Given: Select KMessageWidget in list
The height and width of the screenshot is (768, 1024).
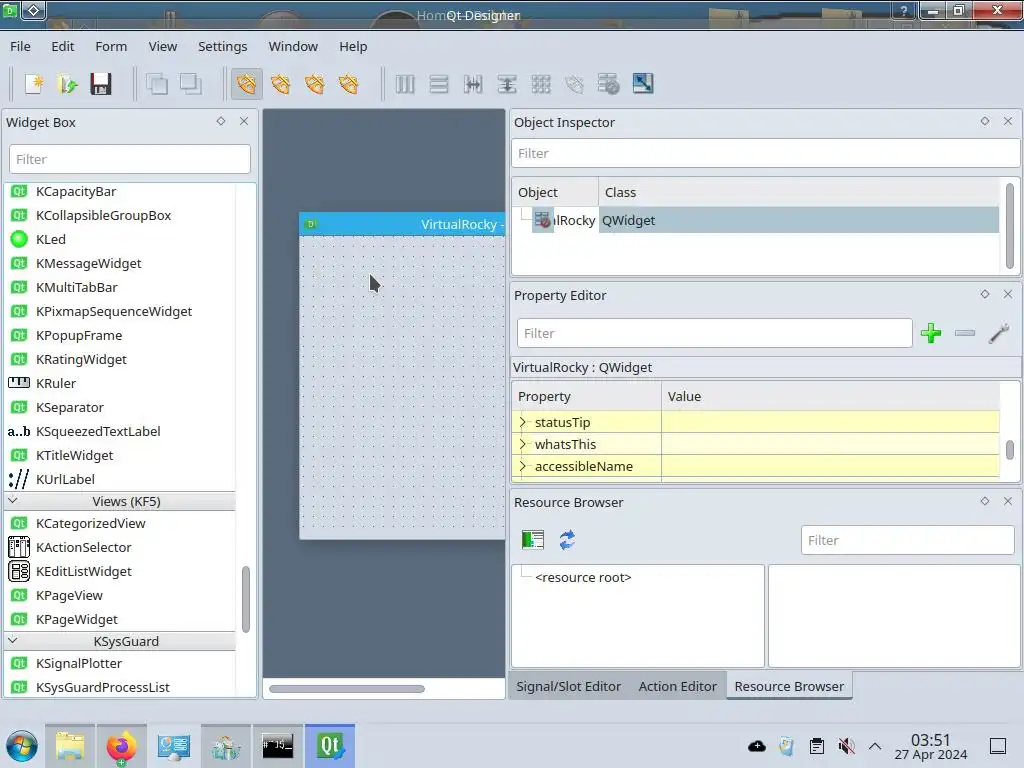Looking at the screenshot, I should click(89, 263).
